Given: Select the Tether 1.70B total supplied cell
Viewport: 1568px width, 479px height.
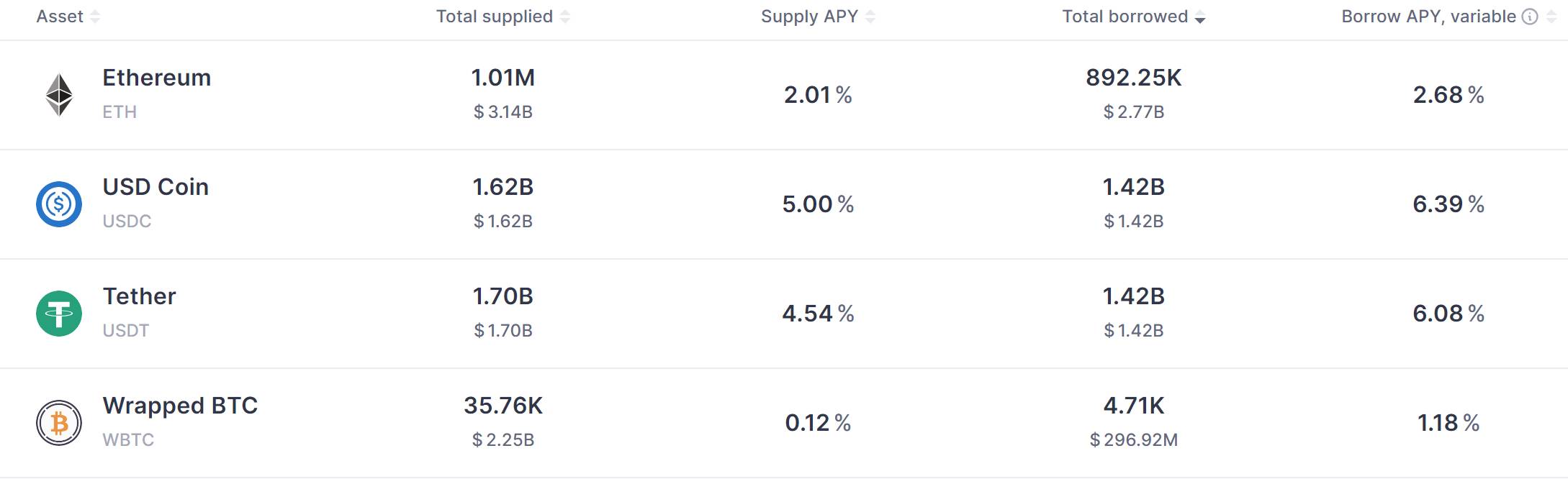Looking at the screenshot, I should click(503, 296).
